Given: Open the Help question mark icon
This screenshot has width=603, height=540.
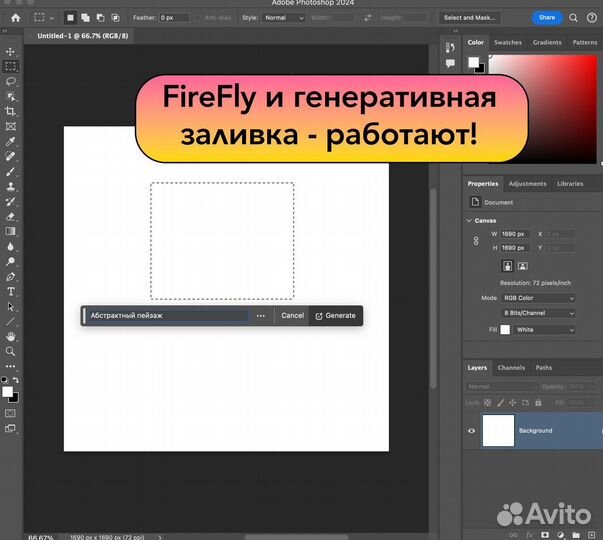Looking at the screenshot, I should pos(591,18).
